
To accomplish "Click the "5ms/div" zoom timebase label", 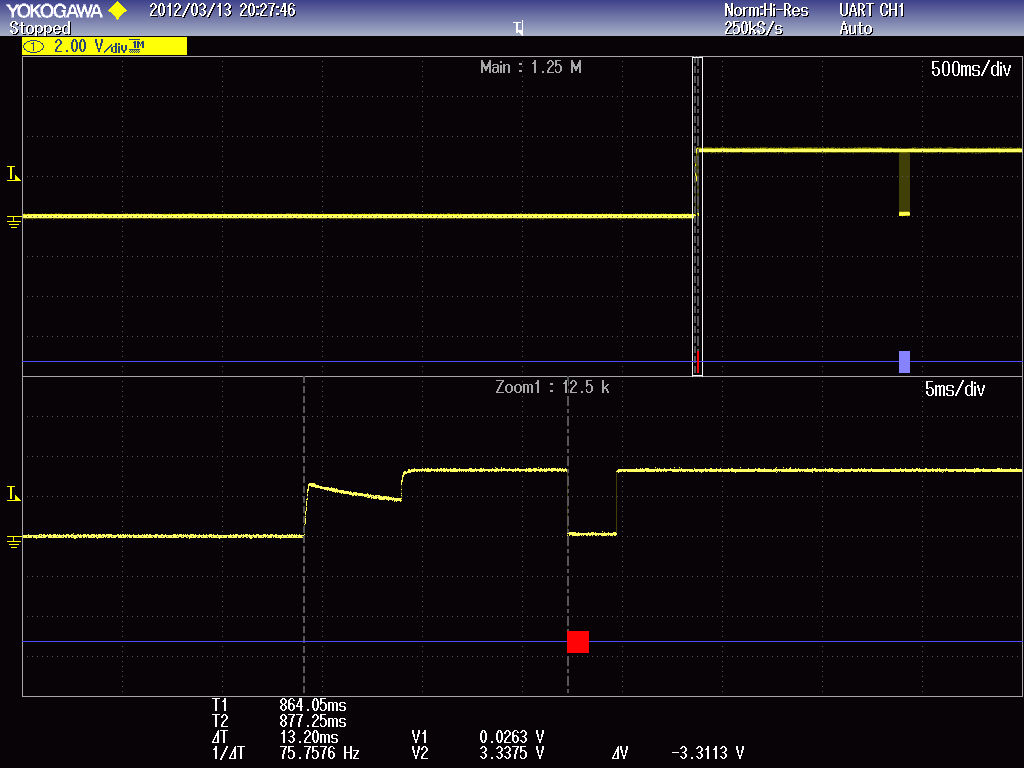I will pos(955,389).
